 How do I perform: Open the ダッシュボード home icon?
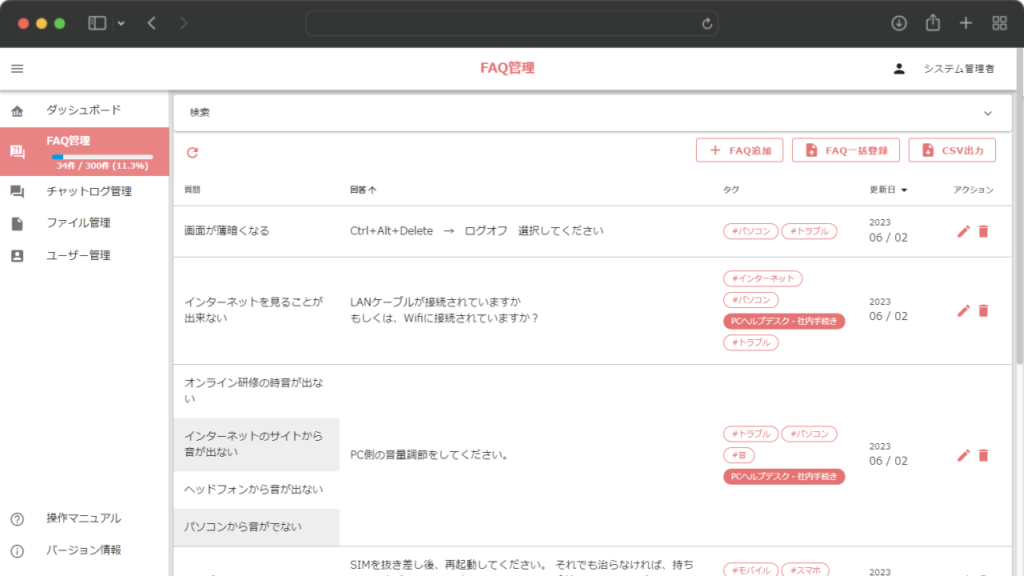click(x=19, y=110)
